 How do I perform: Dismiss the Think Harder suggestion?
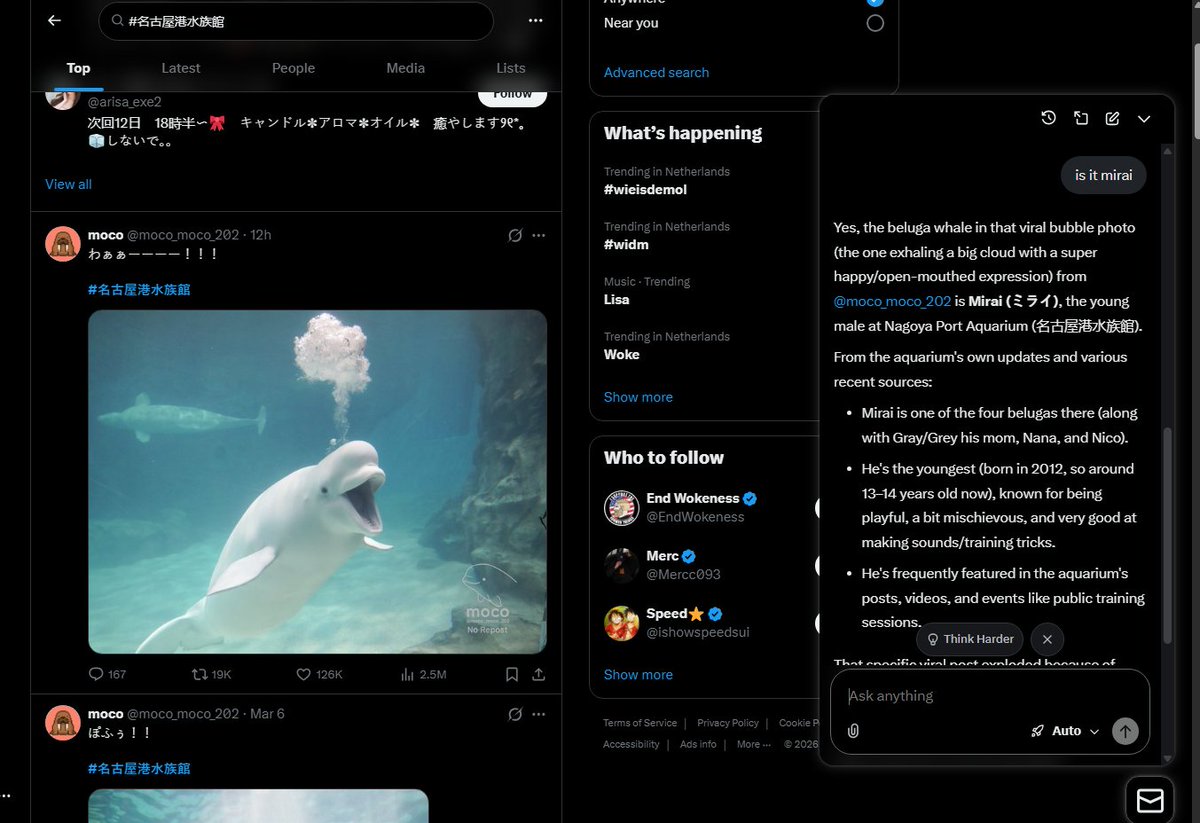pyautogui.click(x=1047, y=639)
